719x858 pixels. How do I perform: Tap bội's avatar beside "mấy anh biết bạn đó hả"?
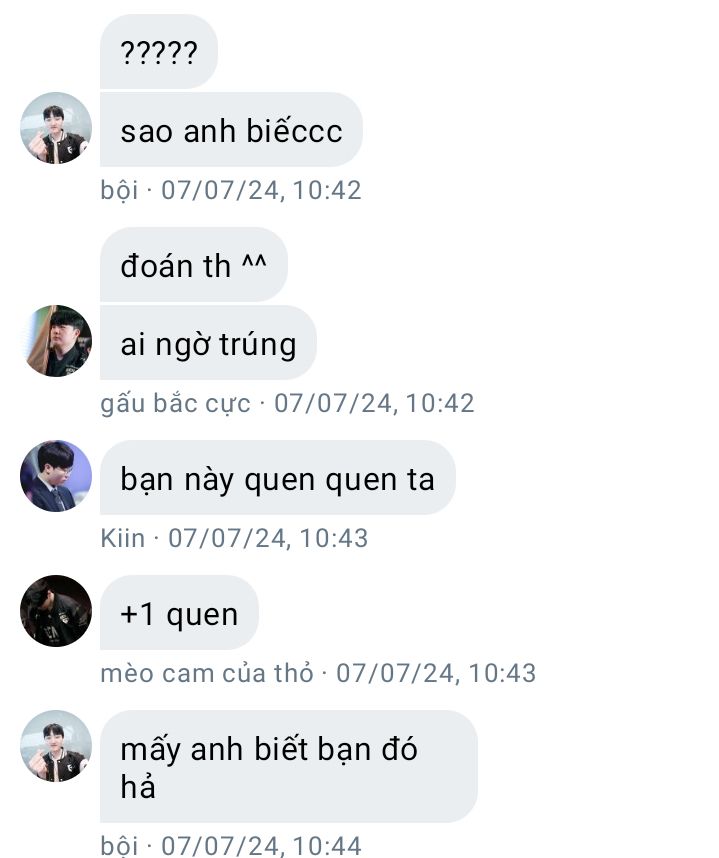pyautogui.click(x=56, y=746)
